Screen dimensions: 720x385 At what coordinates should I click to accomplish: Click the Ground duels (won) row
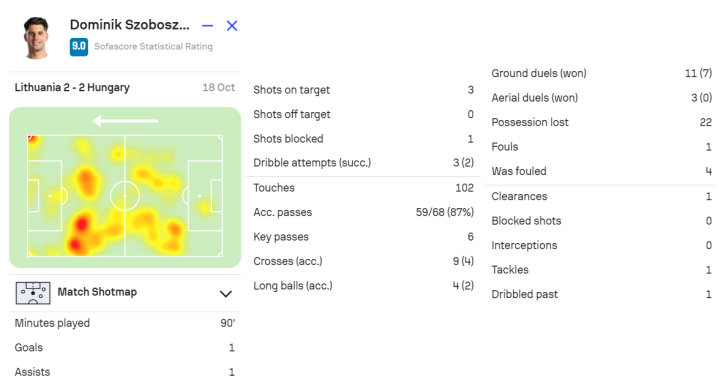click(602, 73)
